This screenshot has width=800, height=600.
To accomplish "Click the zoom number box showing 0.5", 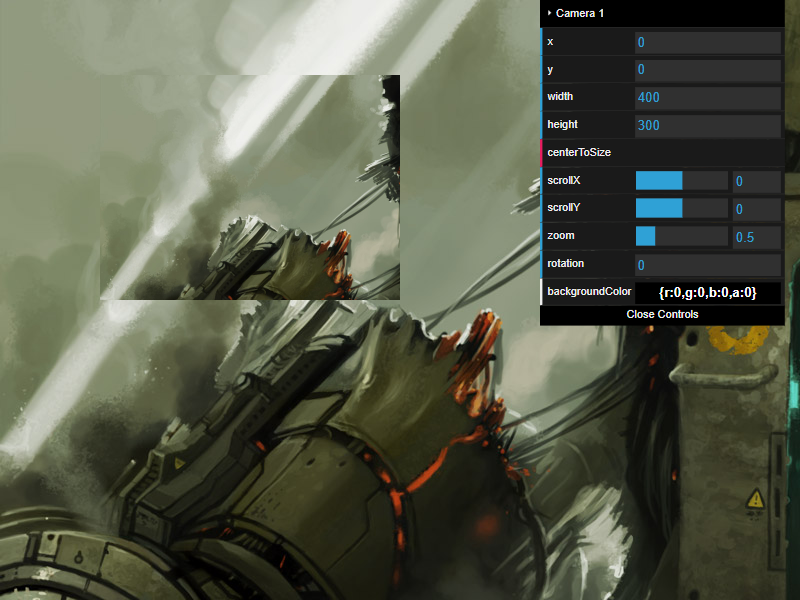I will [x=755, y=236].
